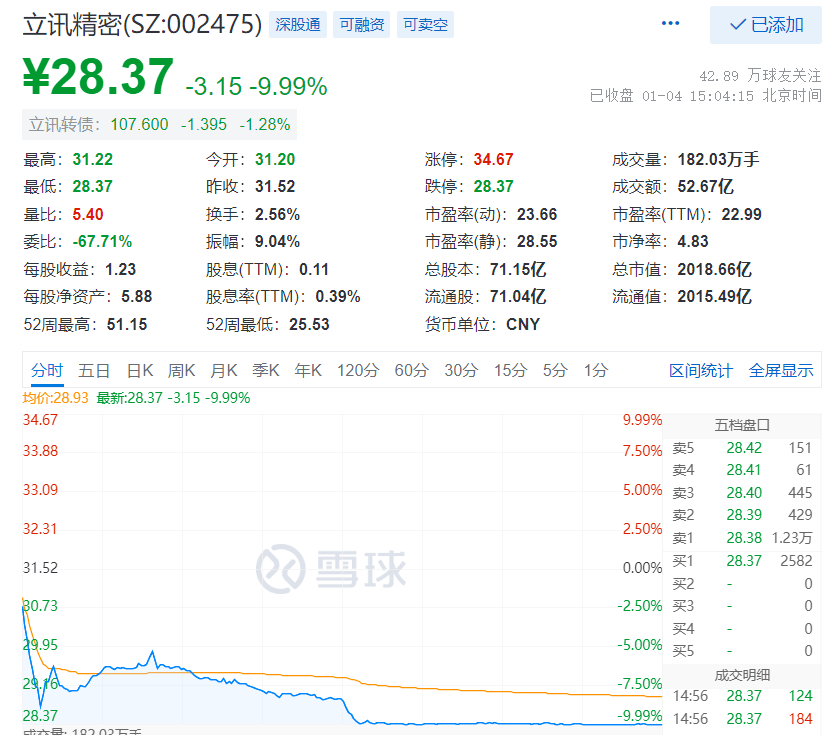Toggle the 已添加 watchlist button
This screenshot has height=735, width=822.
[766, 25]
